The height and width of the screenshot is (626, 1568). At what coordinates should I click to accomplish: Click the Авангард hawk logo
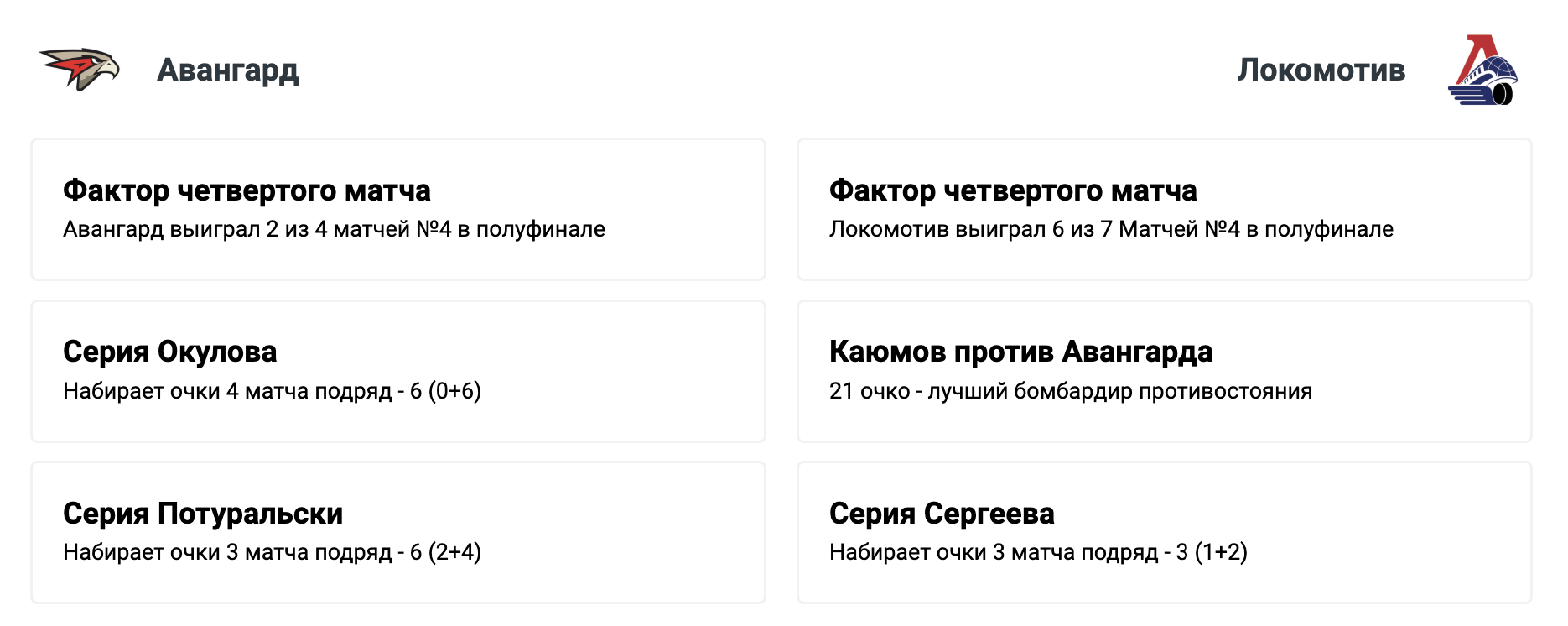[80, 69]
